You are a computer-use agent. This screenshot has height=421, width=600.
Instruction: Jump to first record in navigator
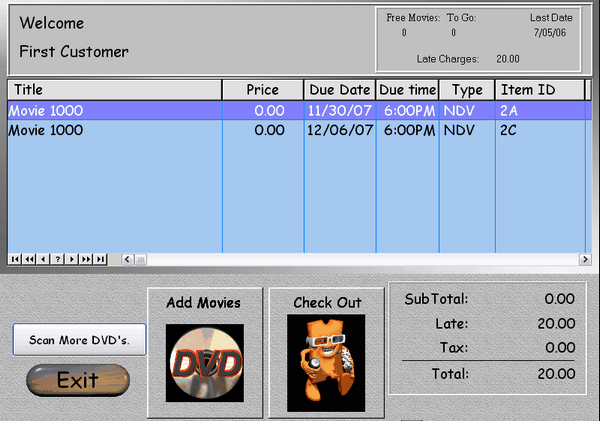coord(16,259)
